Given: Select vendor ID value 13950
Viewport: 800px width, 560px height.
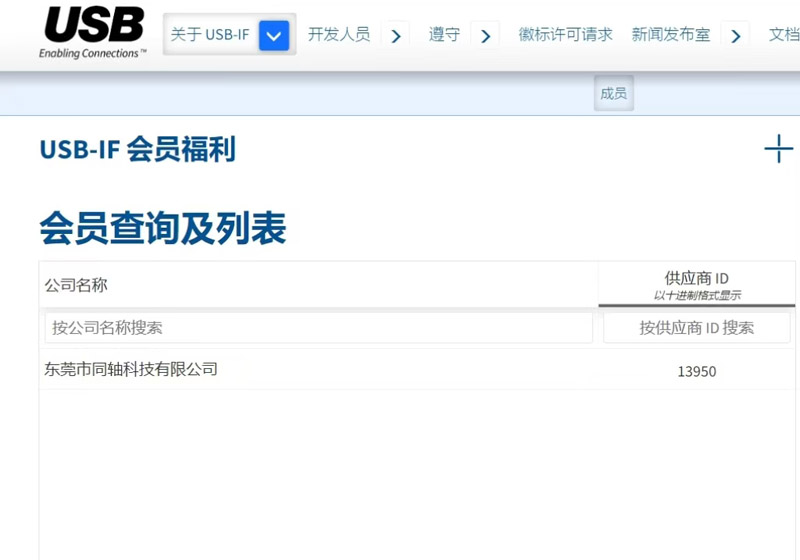Looking at the screenshot, I should click(x=696, y=371).
